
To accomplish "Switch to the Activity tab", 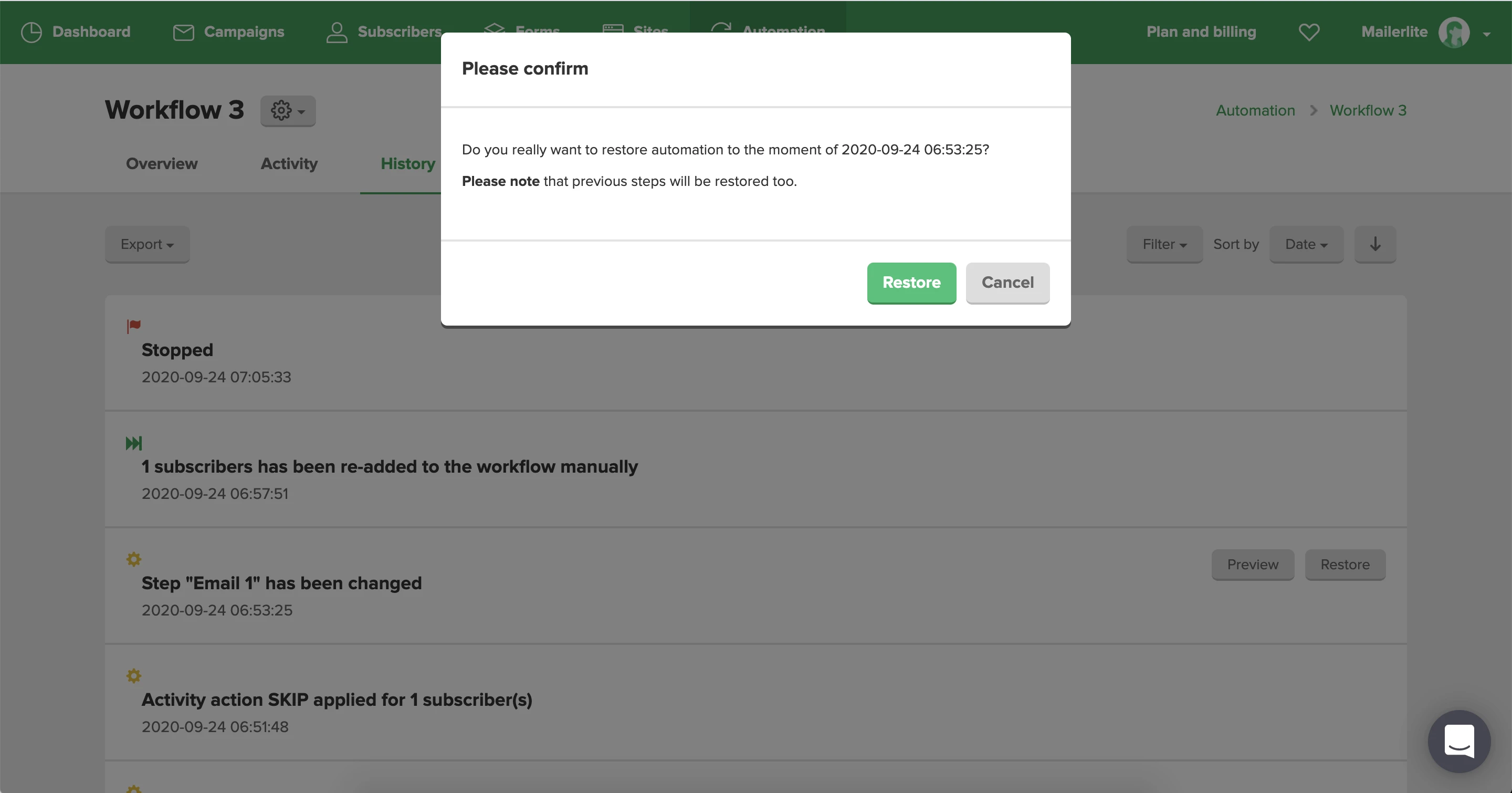I will (289, 164).
